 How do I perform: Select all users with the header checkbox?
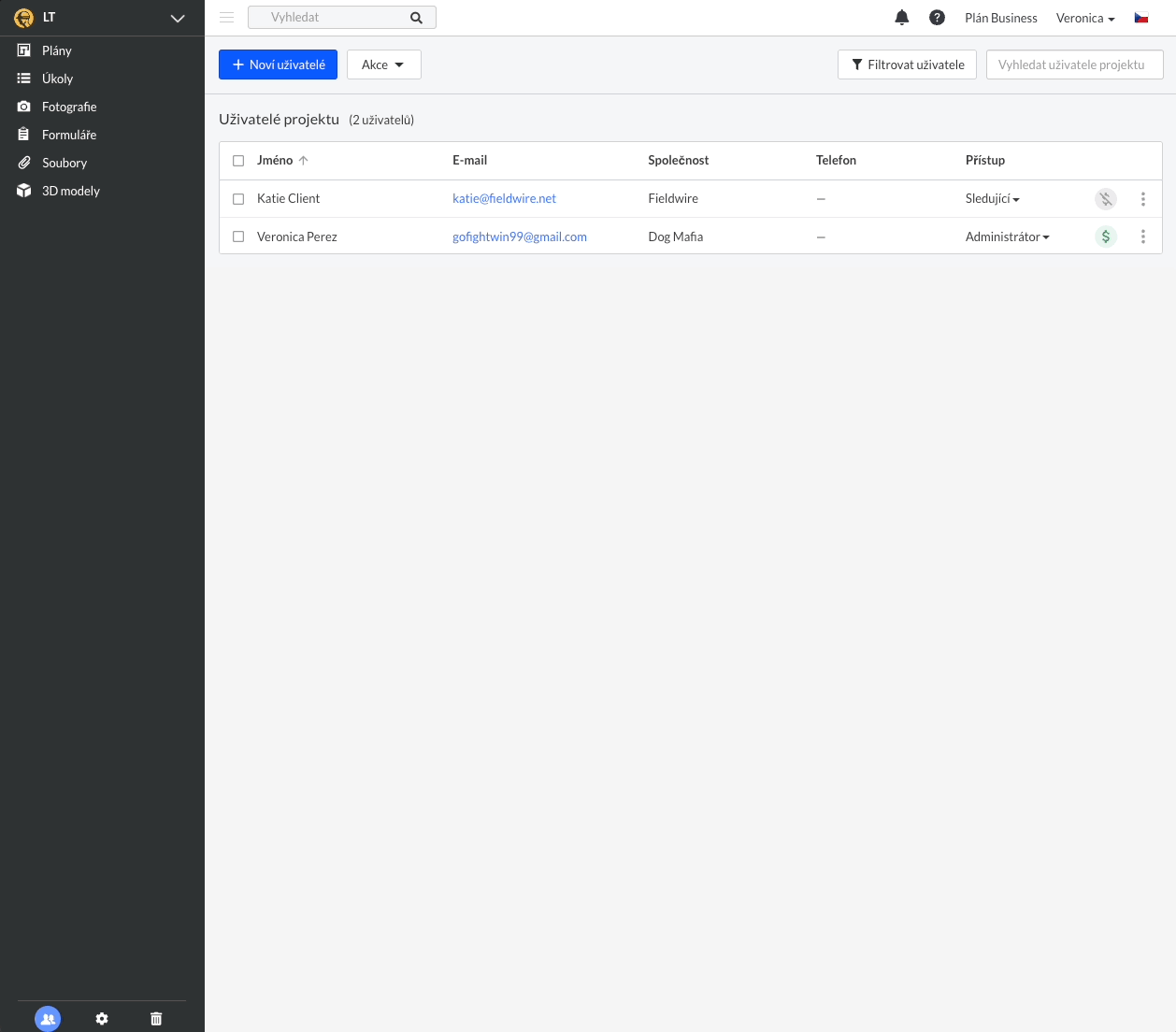(x=238, y=161)
